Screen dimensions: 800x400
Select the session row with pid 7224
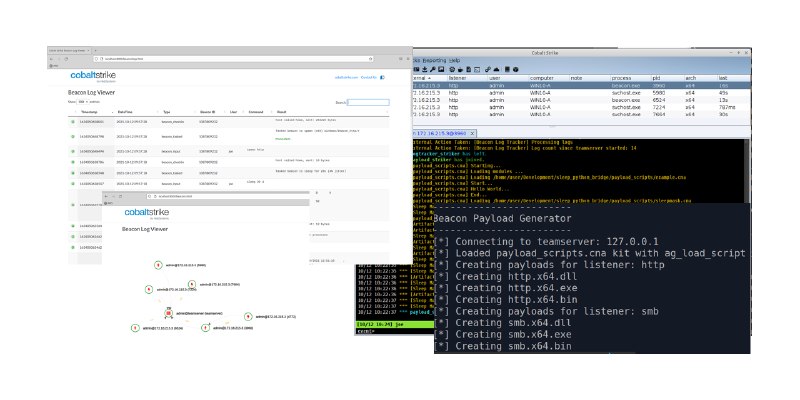point(581,107)
